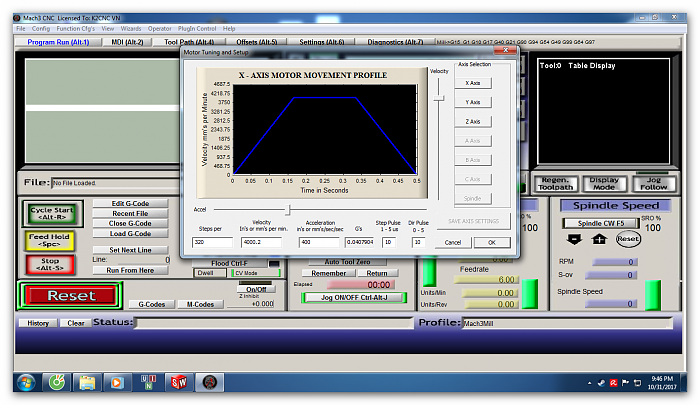Click Display Mode button
700x405 pixels.
pyautogui.click(x=604, y=184)
